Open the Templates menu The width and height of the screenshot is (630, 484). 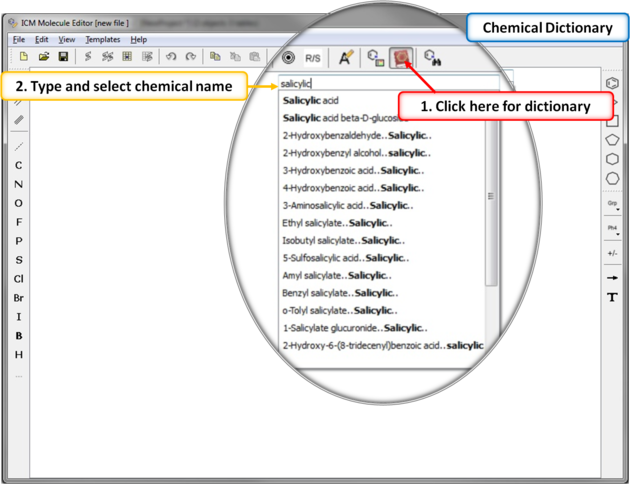102,39
